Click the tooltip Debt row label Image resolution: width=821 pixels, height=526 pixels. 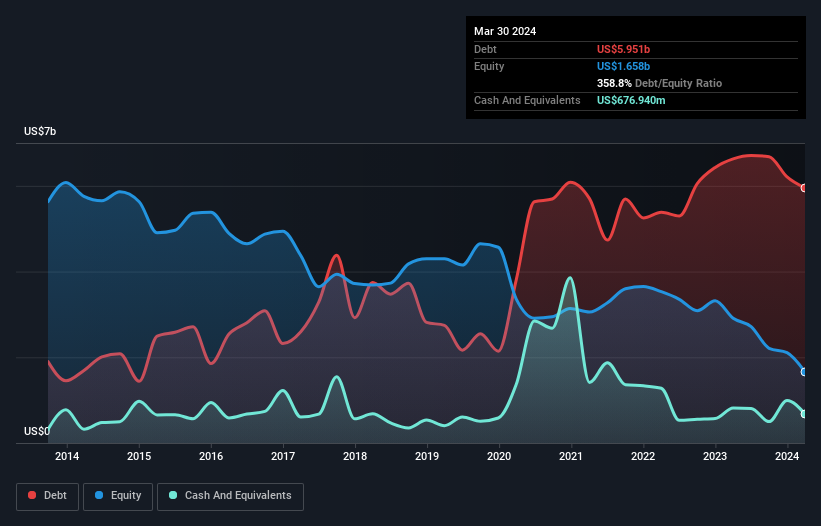click(485, 49)
